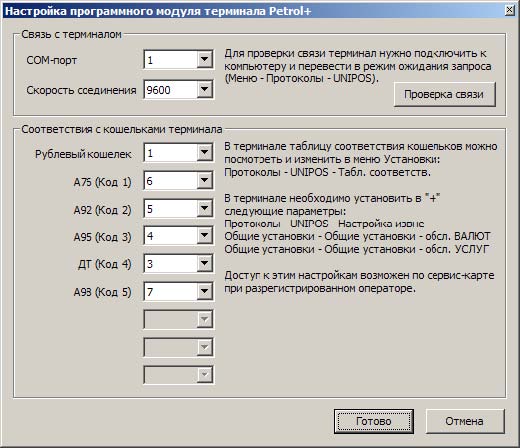The width and height of the screenshot is (520, 448).
Task: Click the ДТ (Код 4) label
Action: pos(104,264)
